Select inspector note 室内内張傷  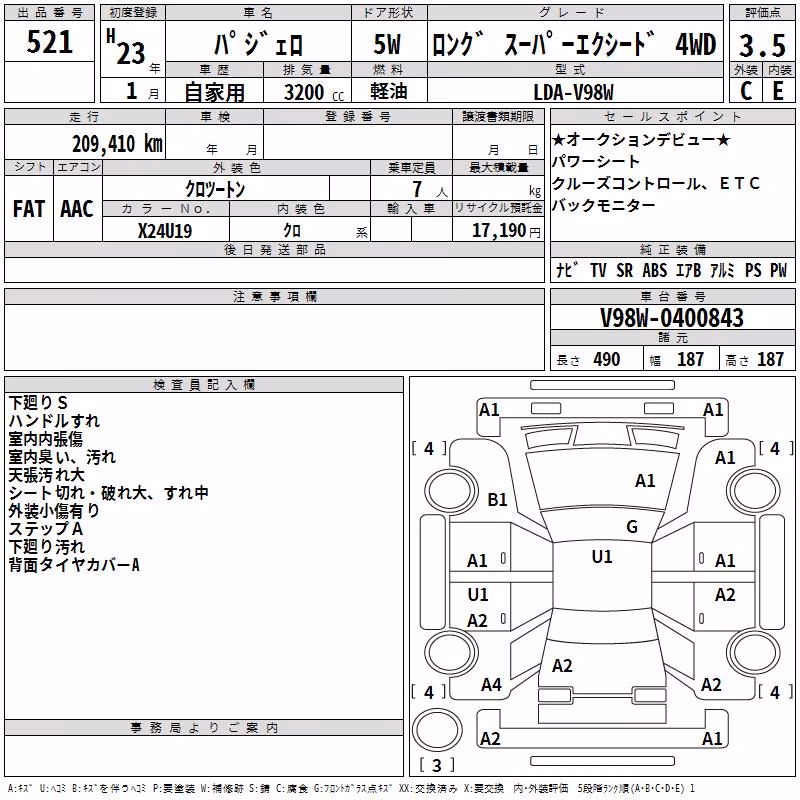46,439
